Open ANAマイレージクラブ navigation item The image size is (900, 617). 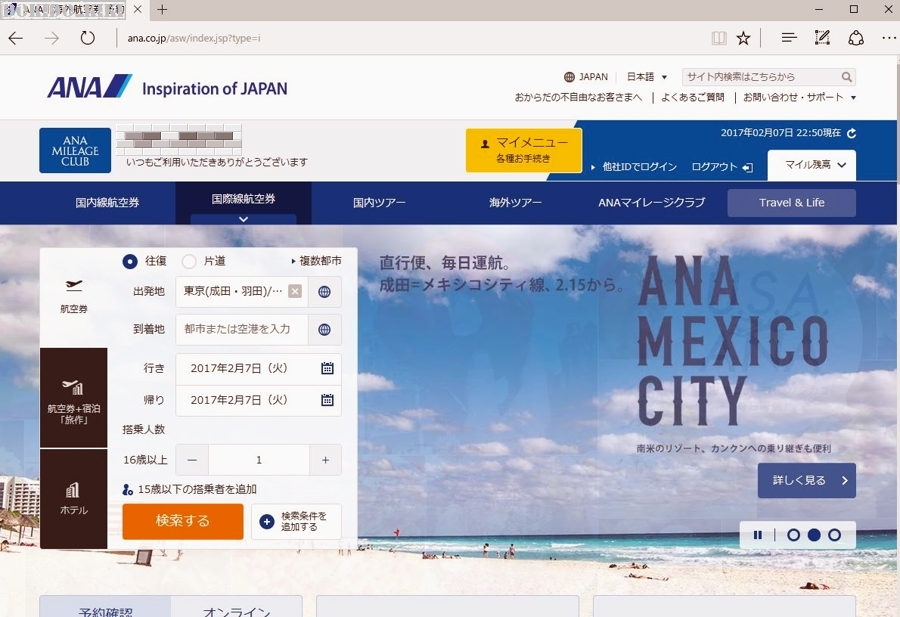click(651, 203)
